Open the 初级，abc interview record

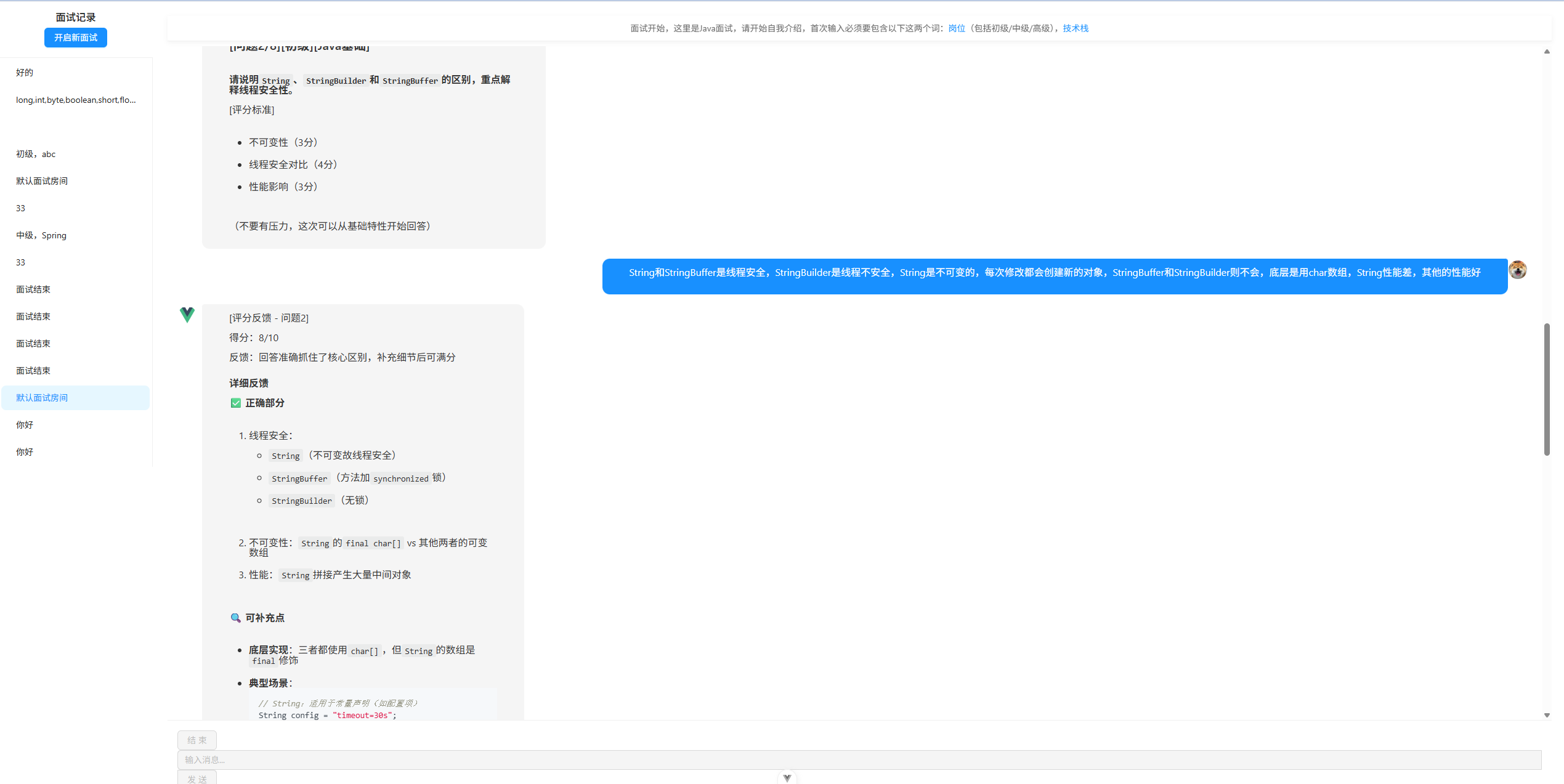[36, 154]
